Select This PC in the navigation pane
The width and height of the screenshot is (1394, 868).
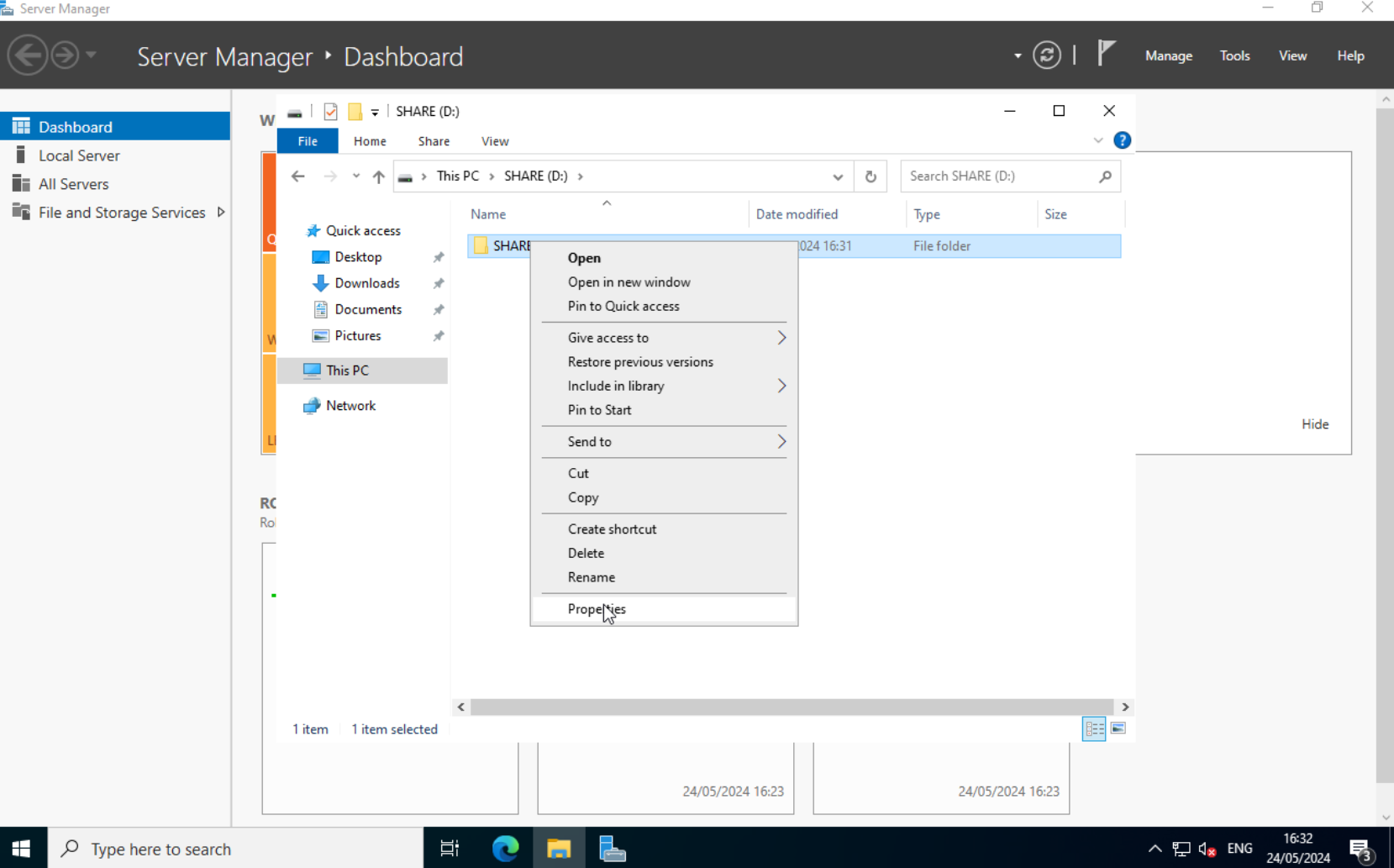[x=362, y=371]
